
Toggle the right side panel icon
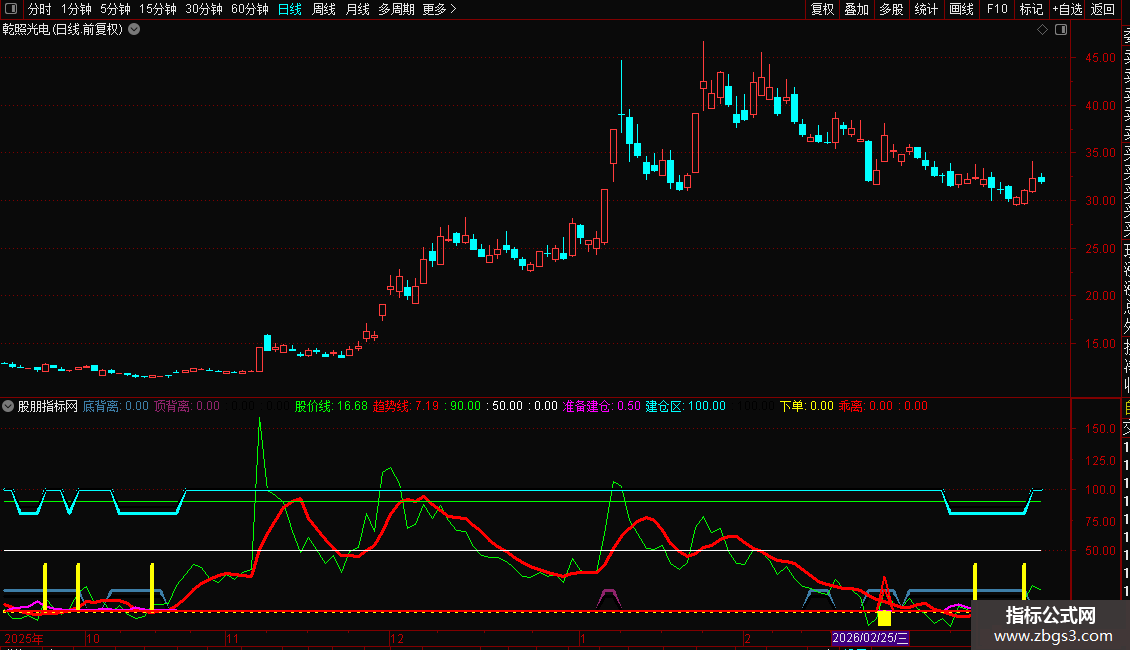1060,30
